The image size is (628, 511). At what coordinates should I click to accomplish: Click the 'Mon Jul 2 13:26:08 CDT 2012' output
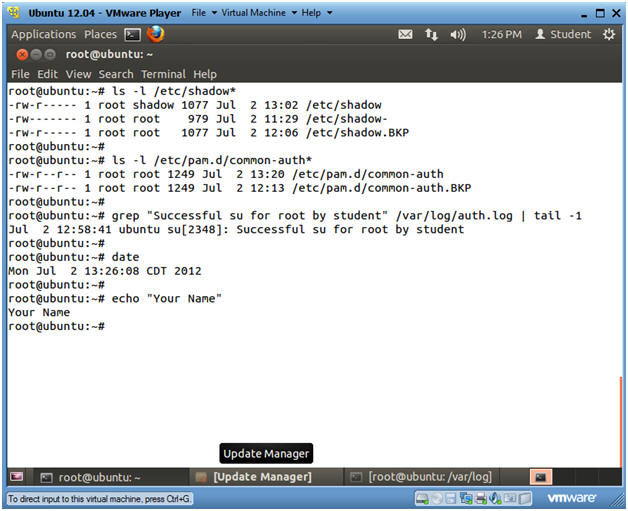105,271
